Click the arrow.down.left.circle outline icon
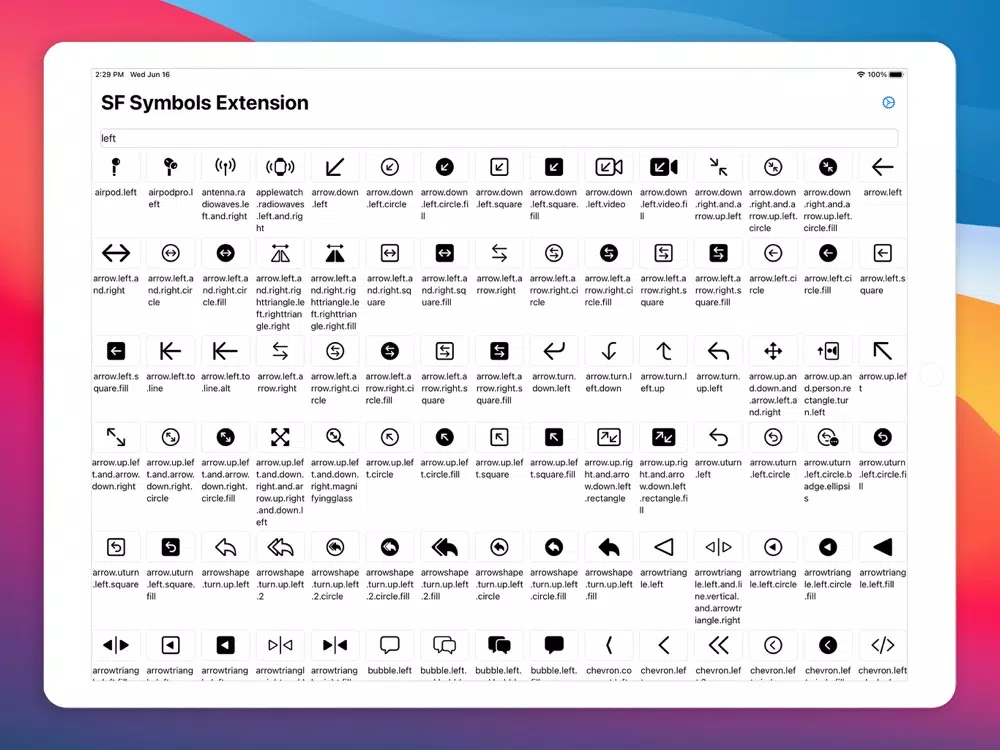This screenshot has height=750, width=1000. click(x=390, y=167)
